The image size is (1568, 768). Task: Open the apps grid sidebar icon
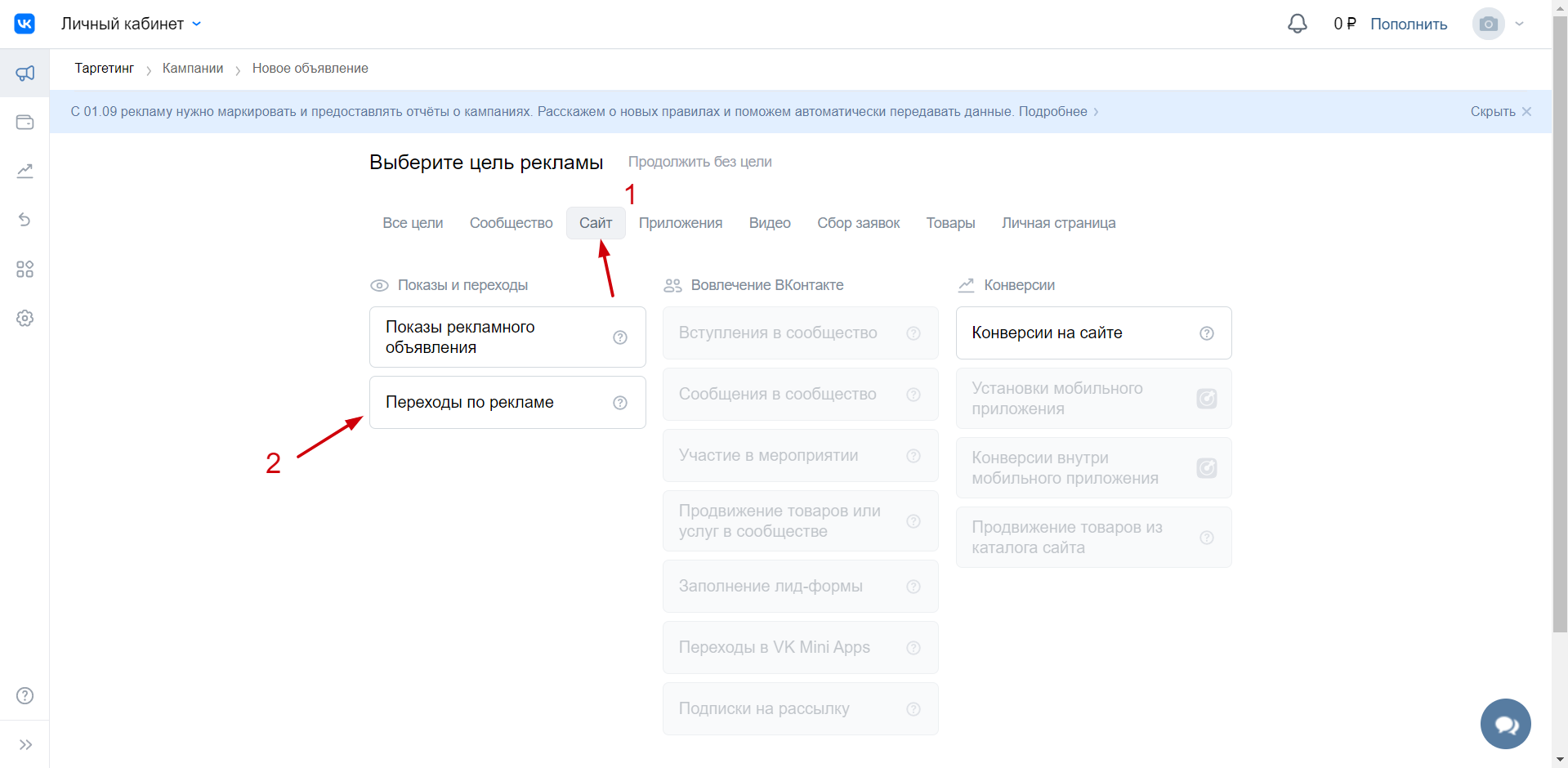25,269
